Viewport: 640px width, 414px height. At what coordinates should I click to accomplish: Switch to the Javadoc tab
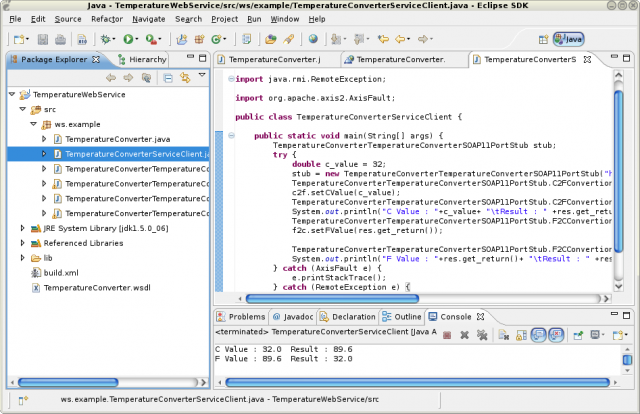click(293, 317)
